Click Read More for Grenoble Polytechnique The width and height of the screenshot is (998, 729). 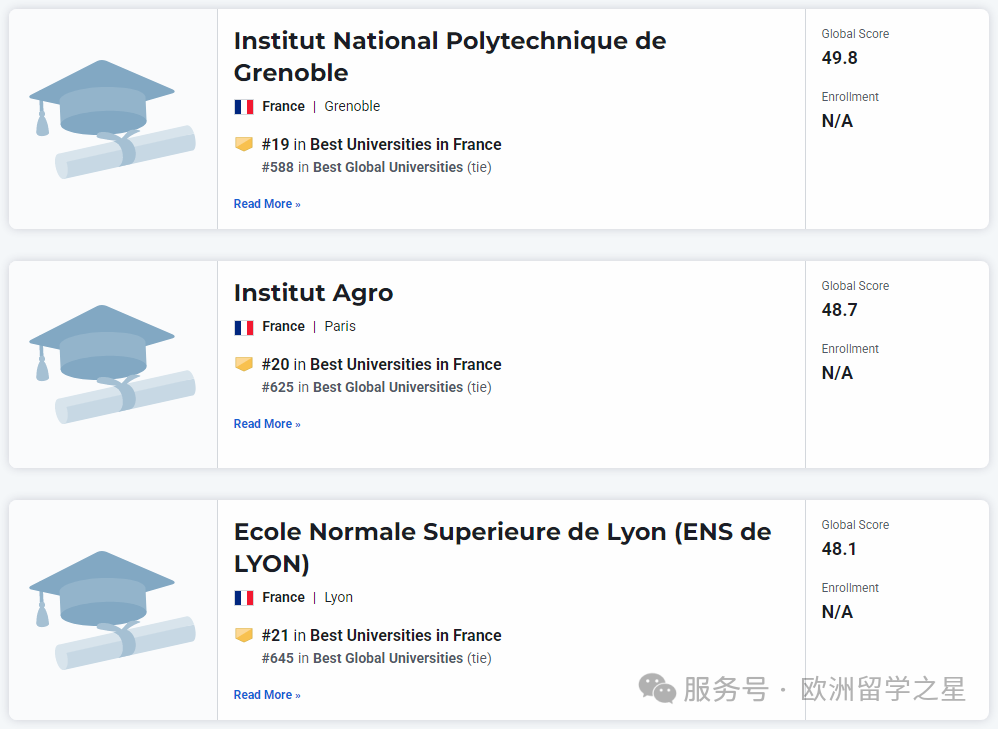266,204
